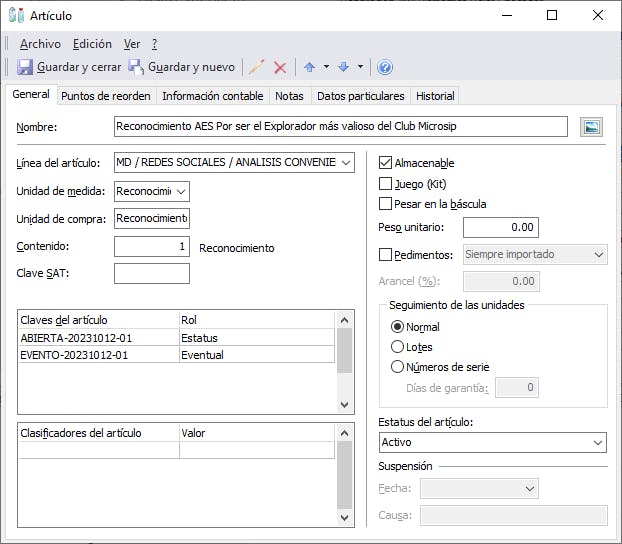Click the Guardar y cerrar save icon

click(26, 67)
